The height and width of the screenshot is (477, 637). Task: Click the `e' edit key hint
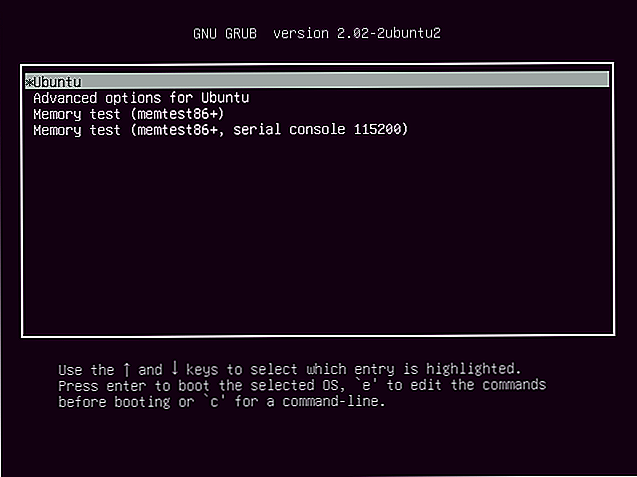click(x=363, y=384)
